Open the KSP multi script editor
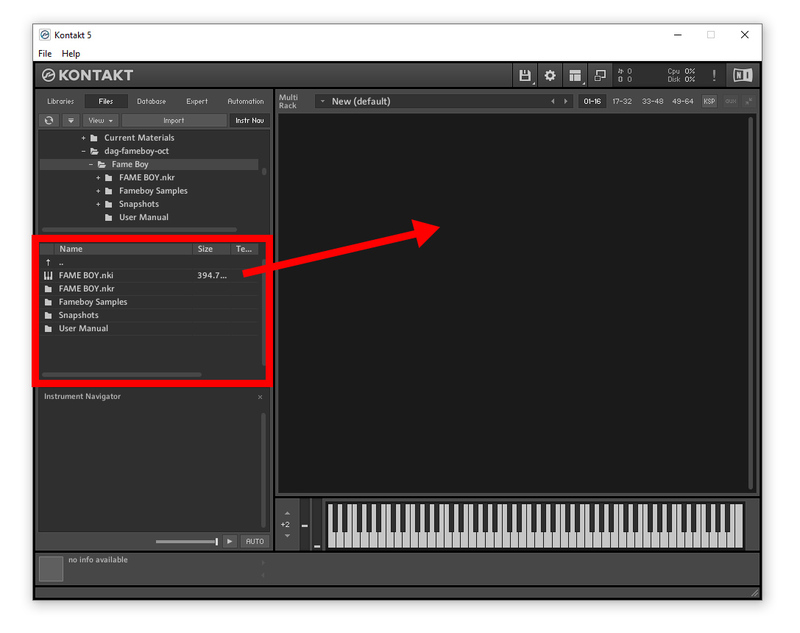The image size is (800, 633). [x=709, y=102]
